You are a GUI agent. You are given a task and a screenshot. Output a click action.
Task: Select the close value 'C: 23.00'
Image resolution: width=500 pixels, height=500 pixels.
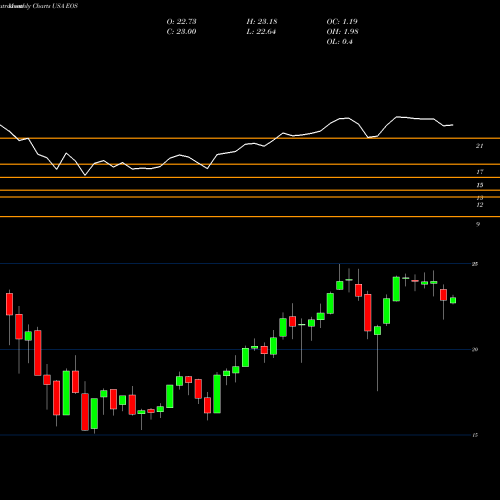tap(181, 32)
